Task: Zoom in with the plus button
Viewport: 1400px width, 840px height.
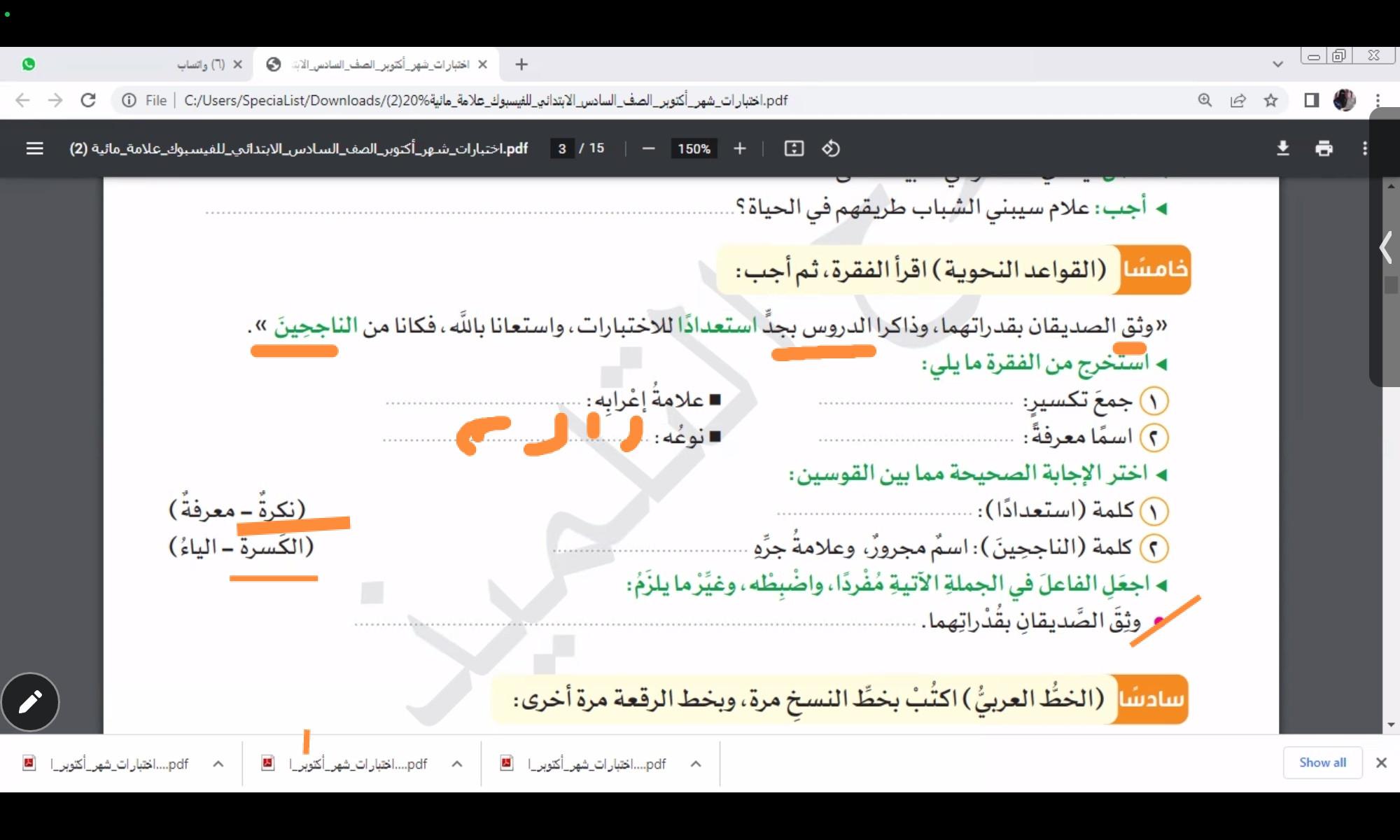Action: point(740,148)
